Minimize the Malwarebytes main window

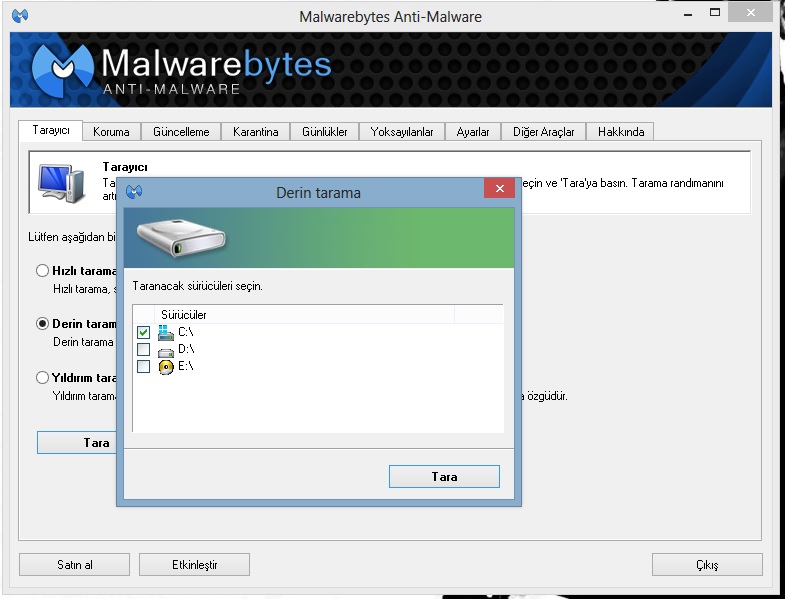(x=688, y=14)
